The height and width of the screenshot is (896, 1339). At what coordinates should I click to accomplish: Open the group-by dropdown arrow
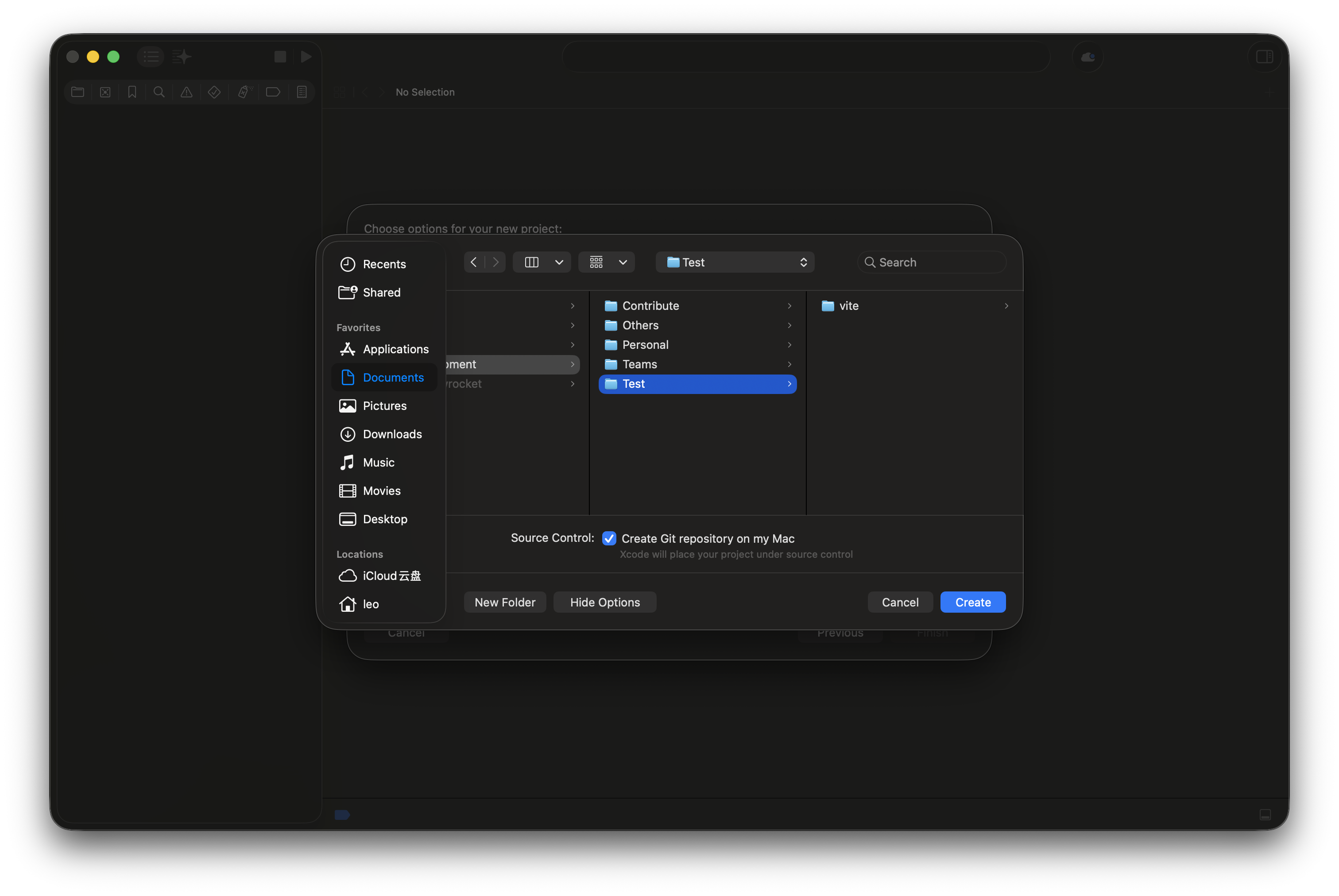coord(623,262)
